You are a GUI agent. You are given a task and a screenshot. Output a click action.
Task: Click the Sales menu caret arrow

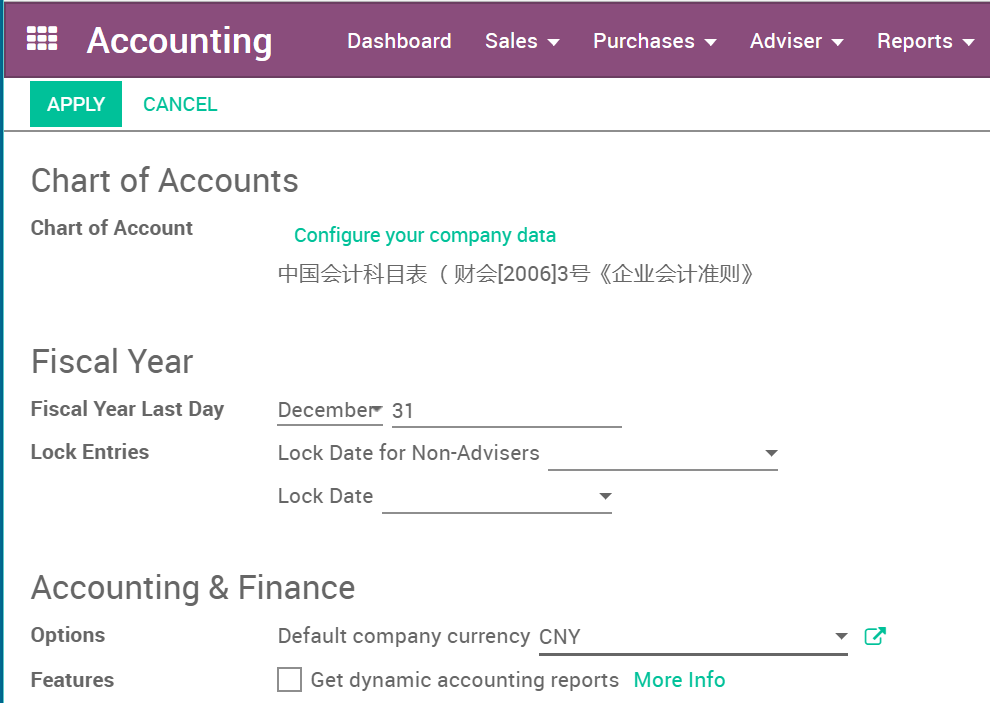point(554,42)
